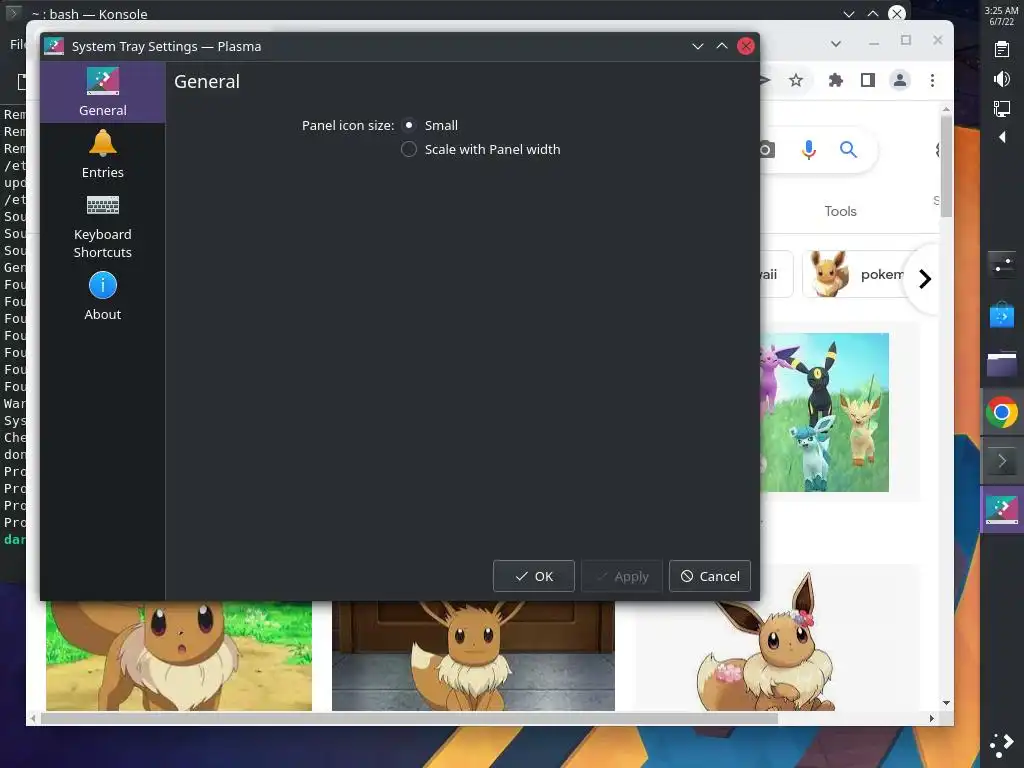Open the application launcher at panel bottom
Viewport: 1024px width, 768px height.
point(1001,744)
